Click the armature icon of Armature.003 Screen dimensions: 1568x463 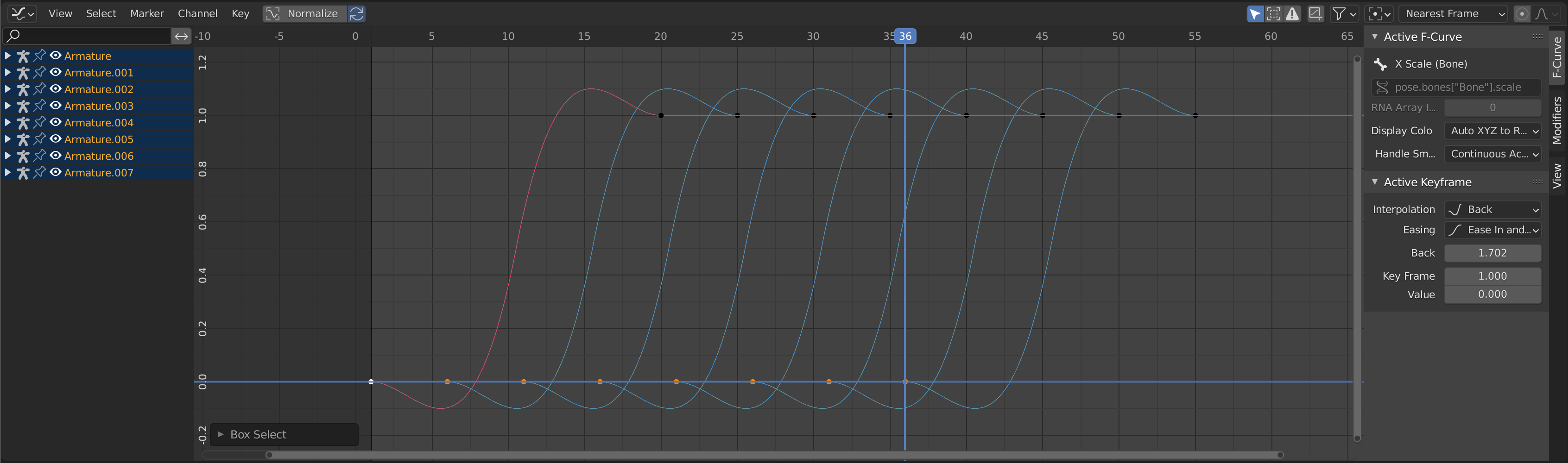click(x=23, y=106)
